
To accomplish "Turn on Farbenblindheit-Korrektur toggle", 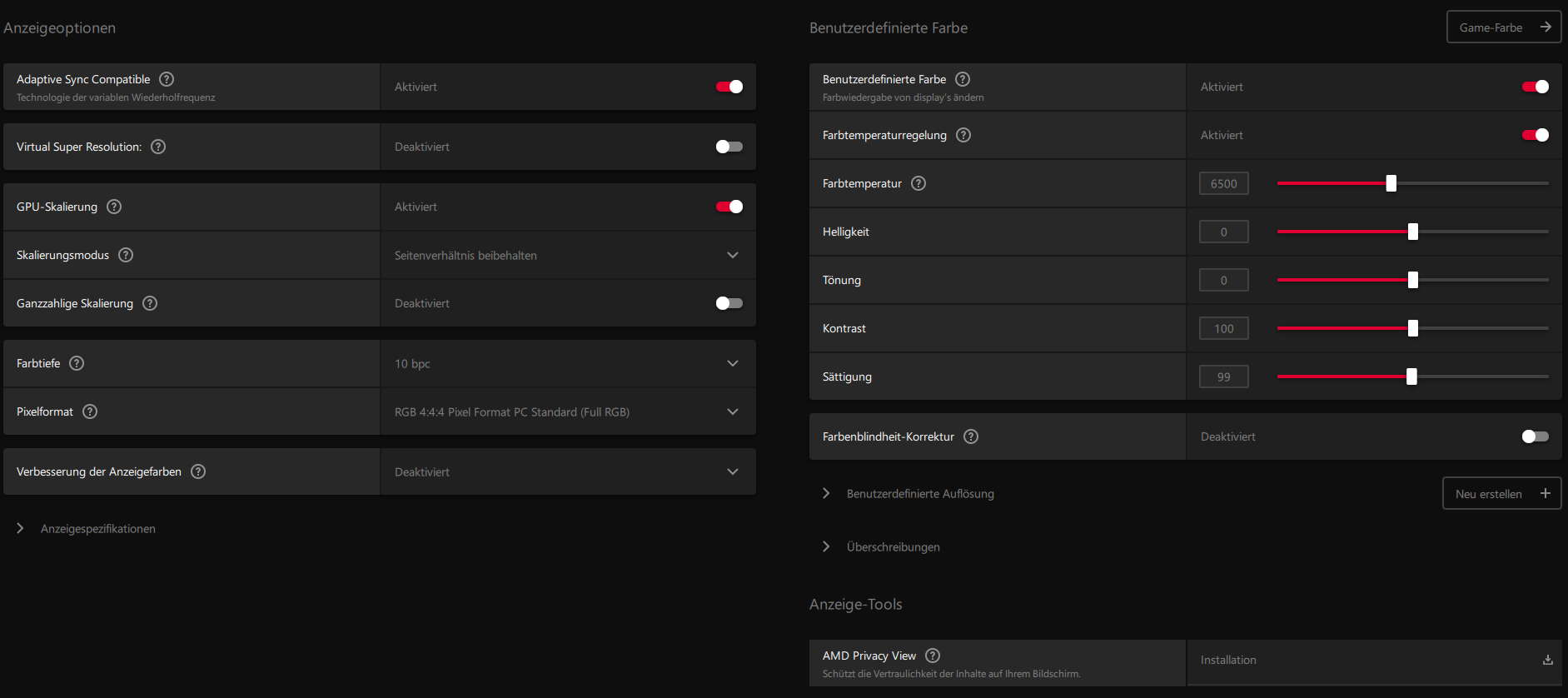I will (x=1535, y=436).
